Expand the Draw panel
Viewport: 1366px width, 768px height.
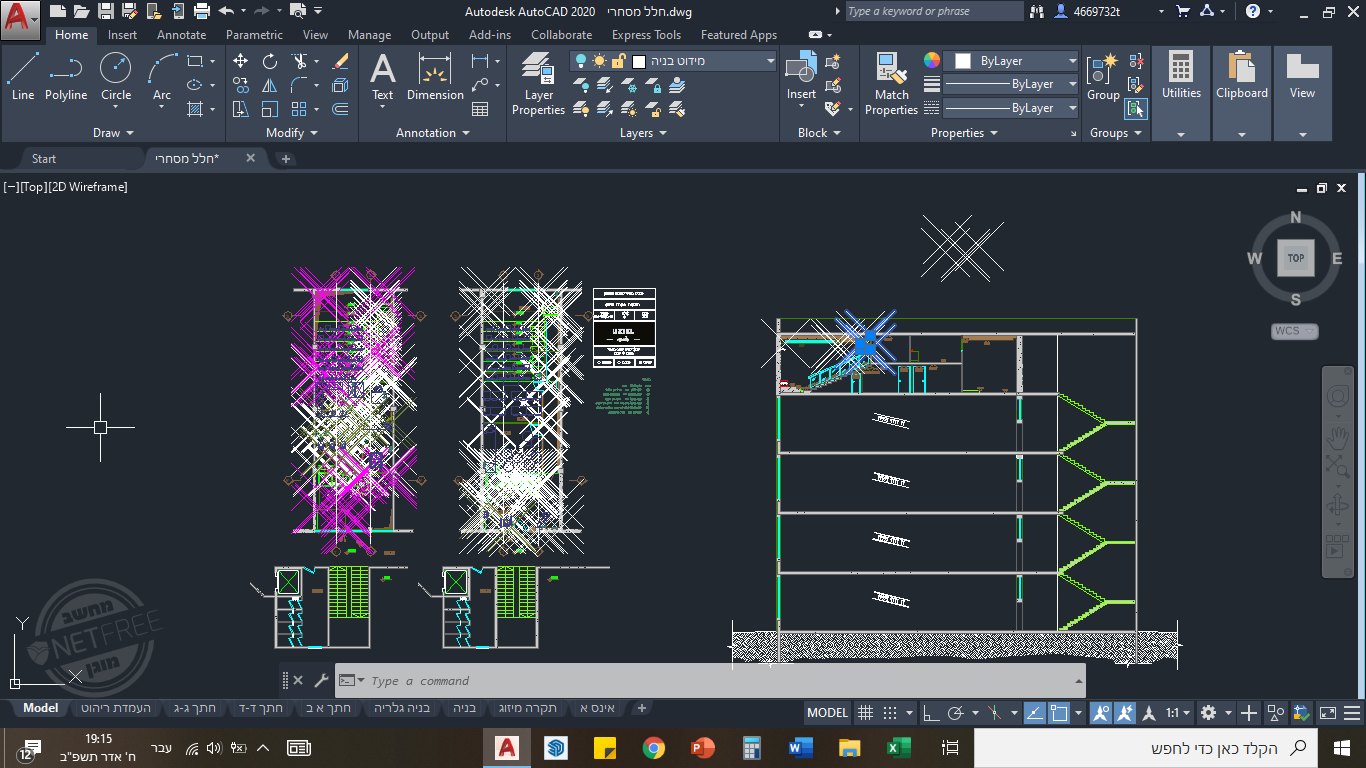113,133
